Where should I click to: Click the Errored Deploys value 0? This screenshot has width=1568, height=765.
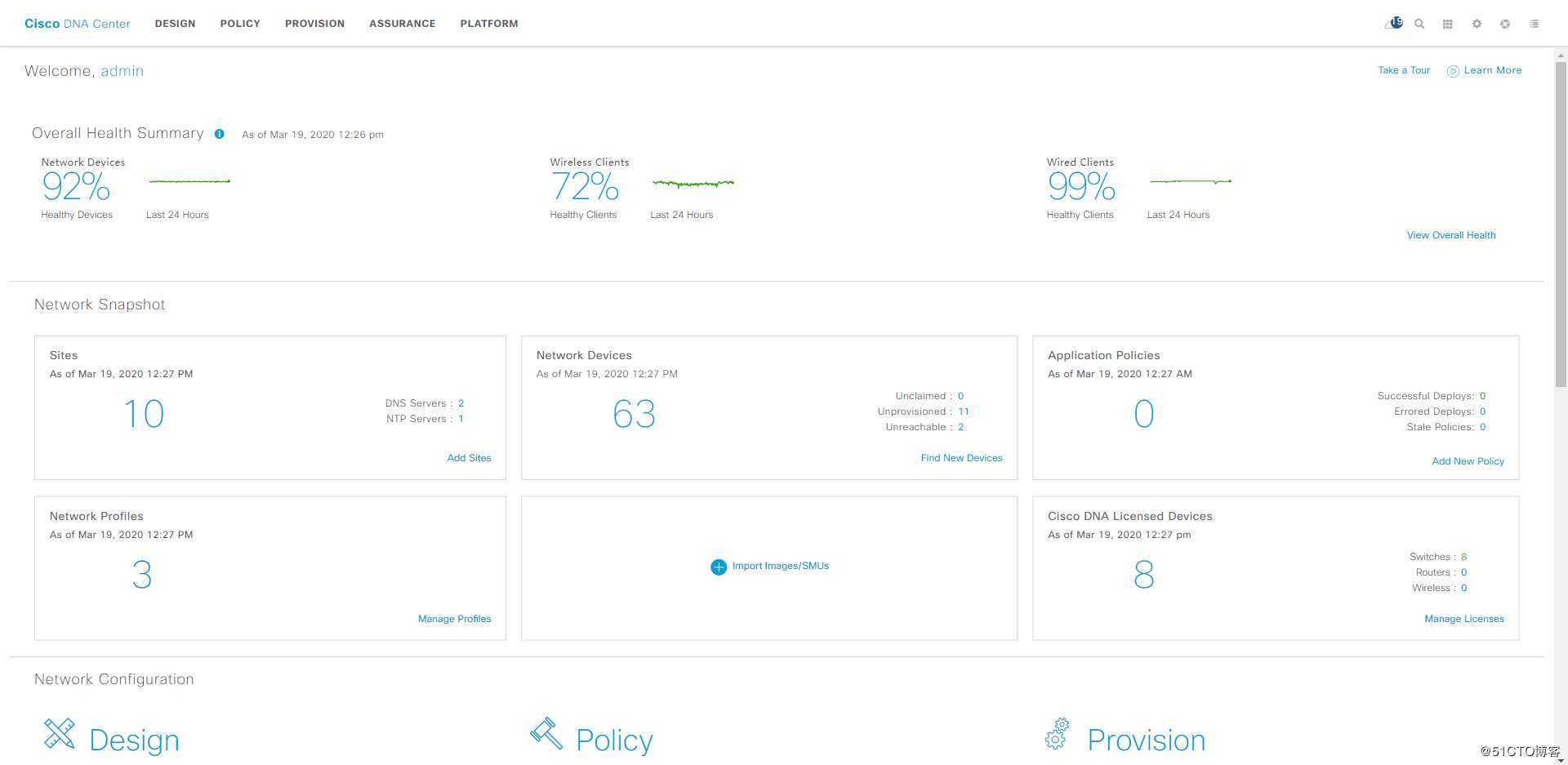point(1482,411)
